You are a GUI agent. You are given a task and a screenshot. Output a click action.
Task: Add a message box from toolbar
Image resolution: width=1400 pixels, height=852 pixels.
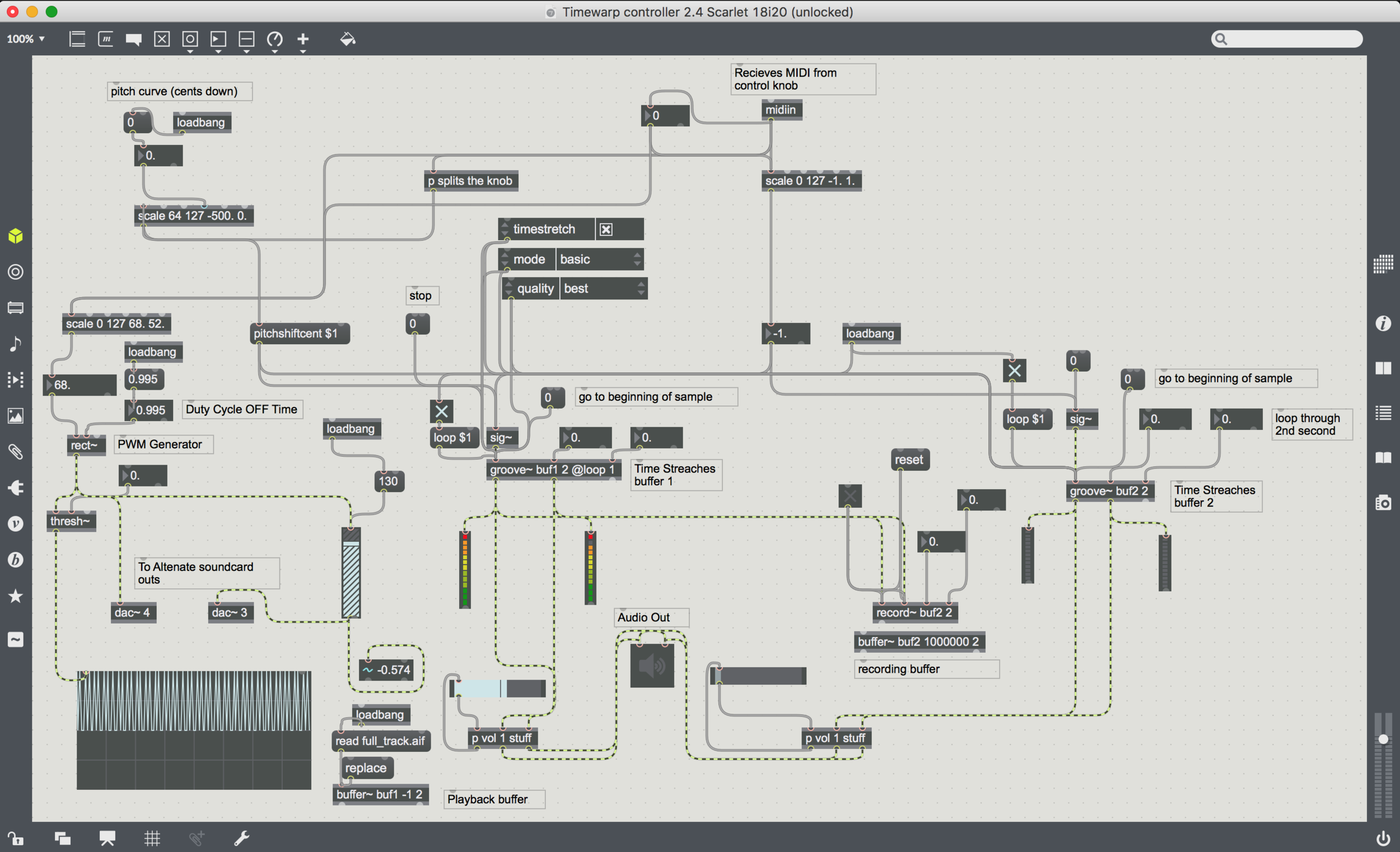click(x=105, y=39)
